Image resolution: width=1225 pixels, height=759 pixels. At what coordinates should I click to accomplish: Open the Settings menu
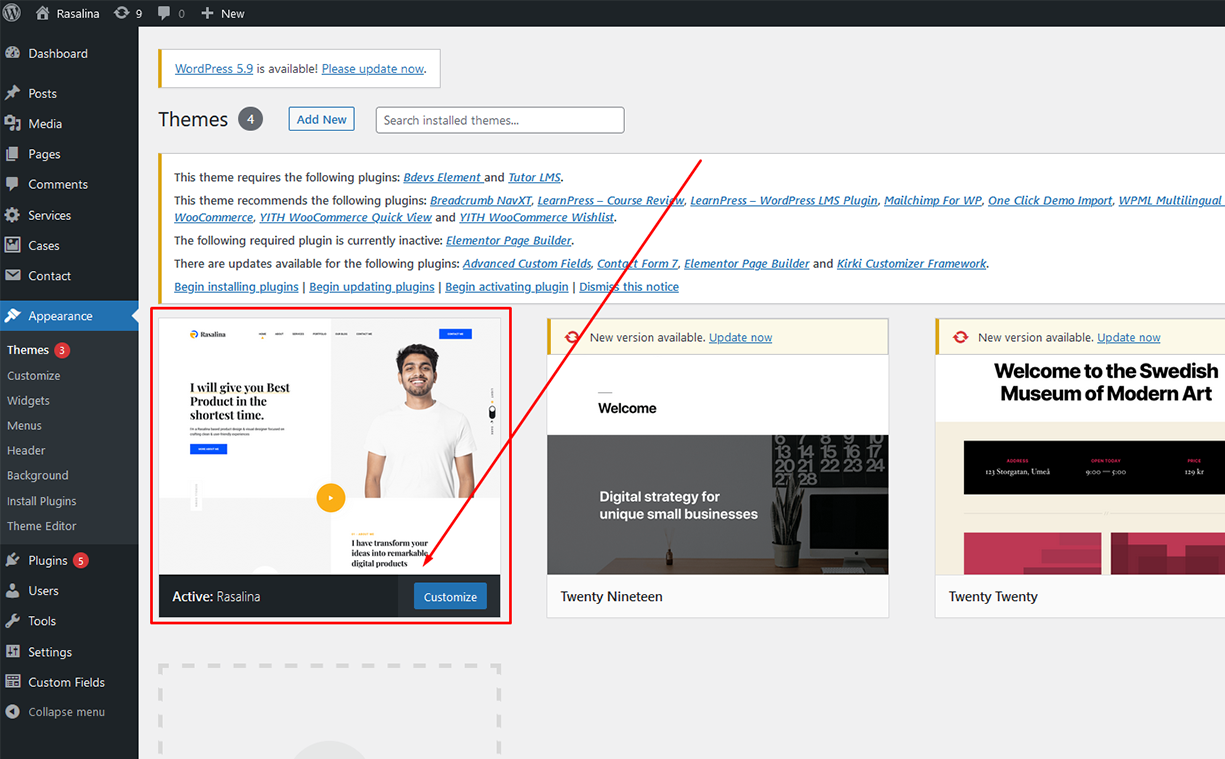pyautogui.click(x=69, y=651)
